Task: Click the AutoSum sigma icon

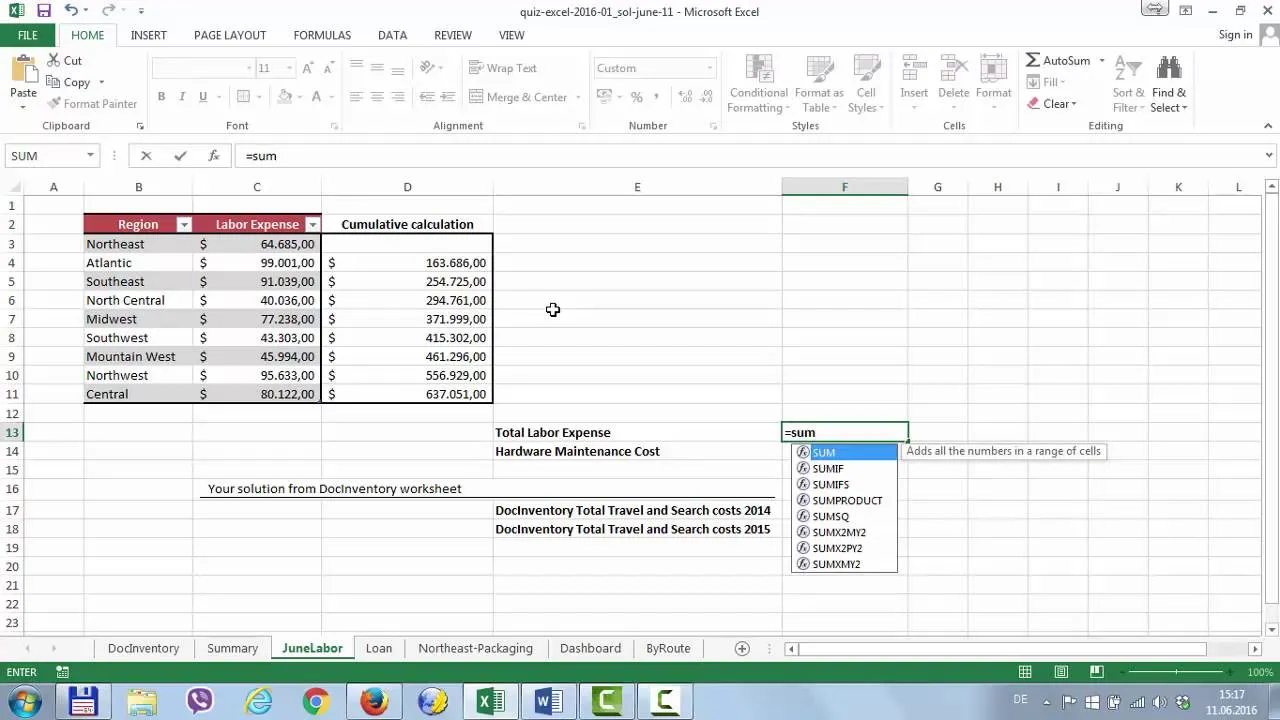Action: [x=1033, y=60]
